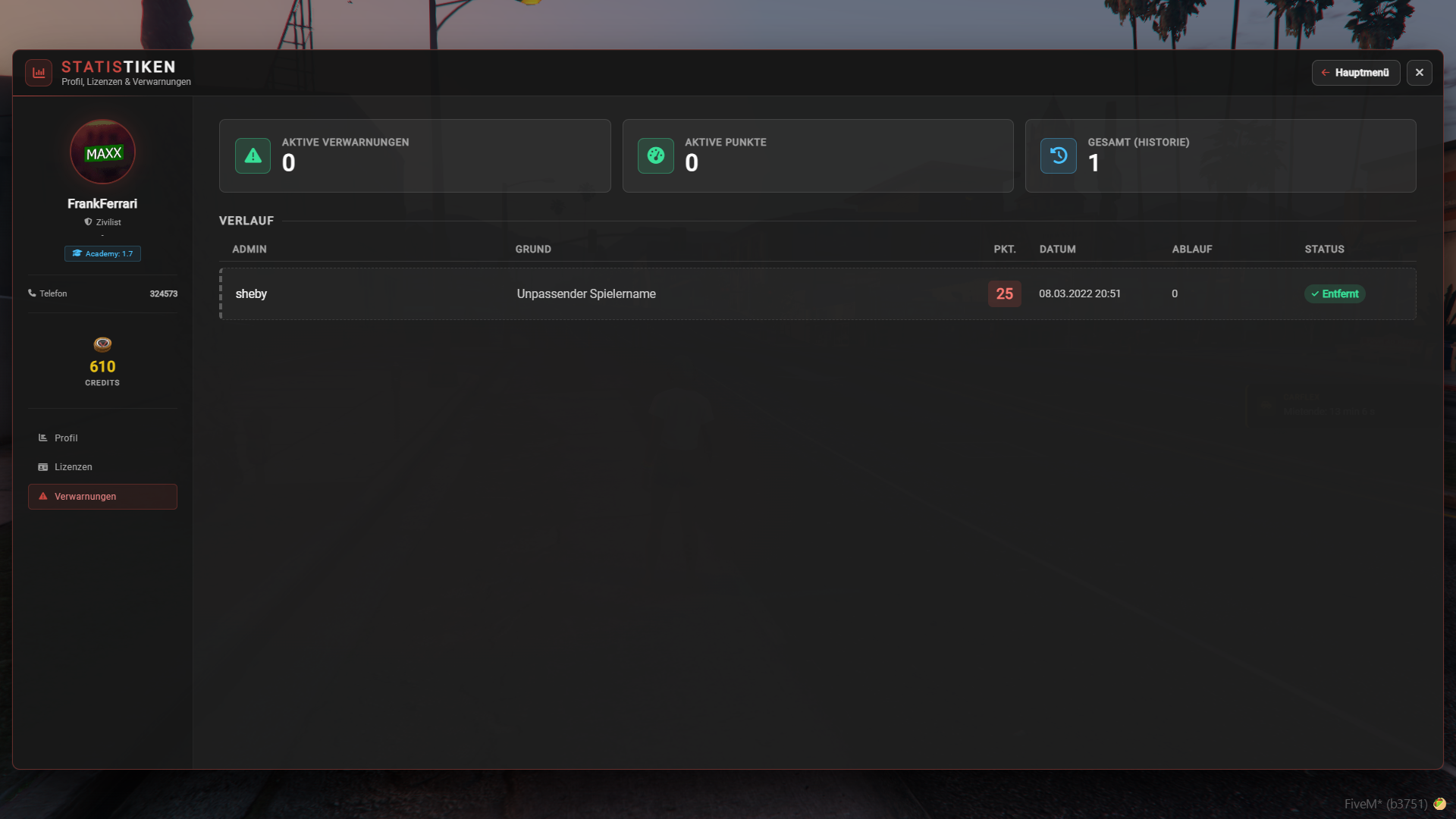This screenshot has width=1456, height=819.
Task: Select the sheby warning row
Action: point(817,293)
